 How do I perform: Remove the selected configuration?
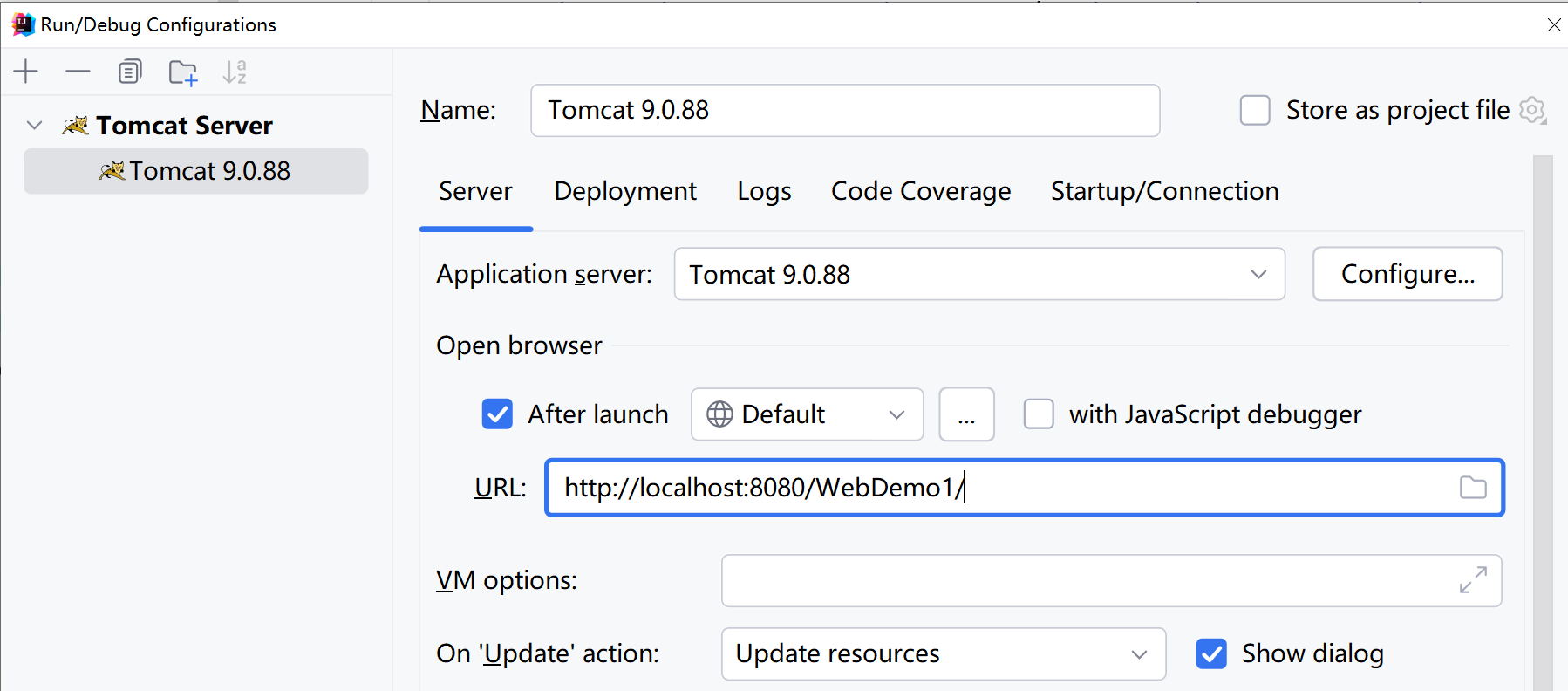(78, 72)
